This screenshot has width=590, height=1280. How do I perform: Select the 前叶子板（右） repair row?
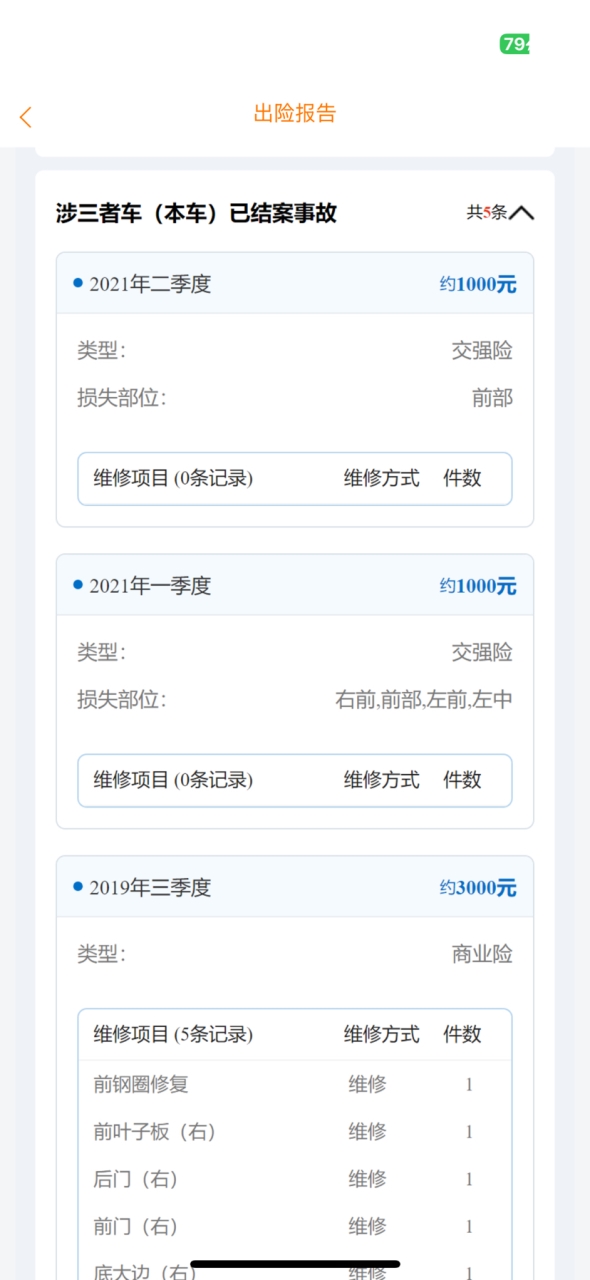click(295, 1132)
